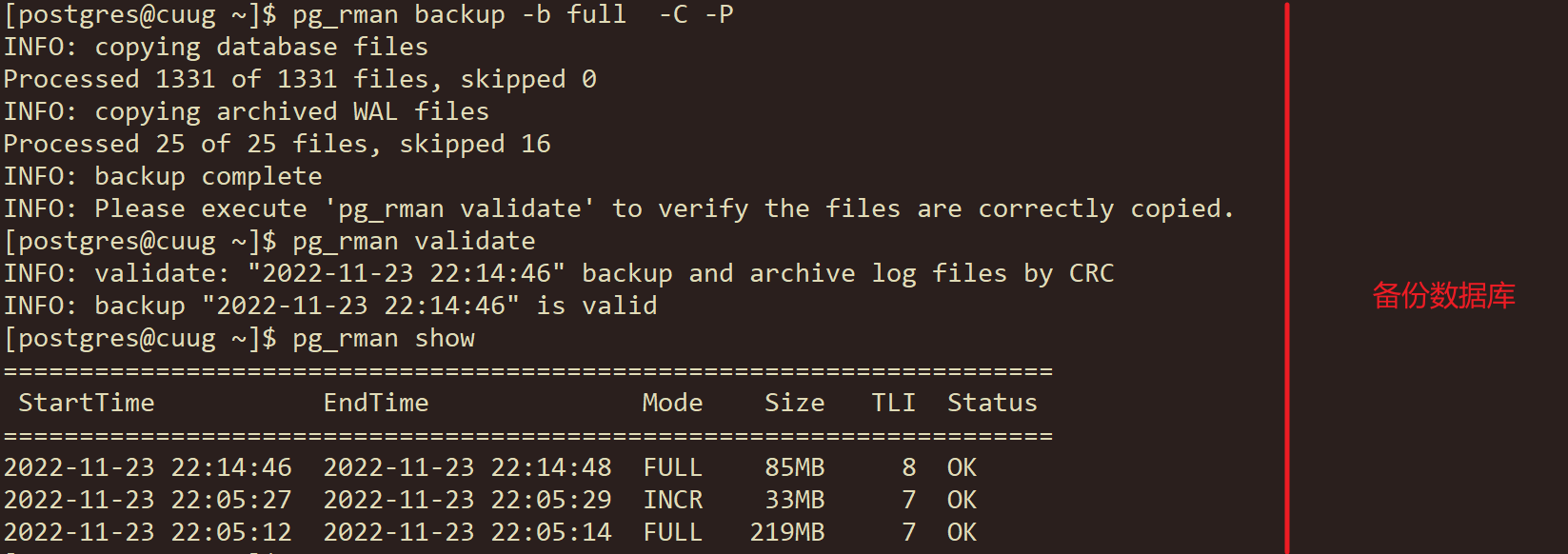Click the TLI column header
The height and width of the screenshot is (554, 1568).
894,403
